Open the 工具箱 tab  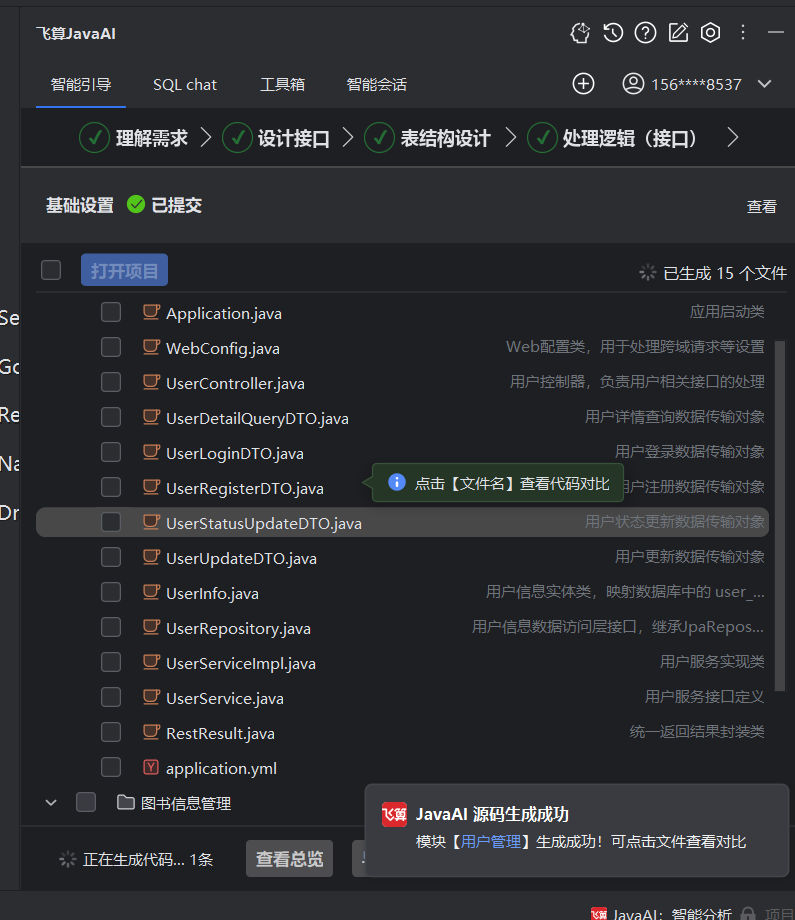coord(282,84)
